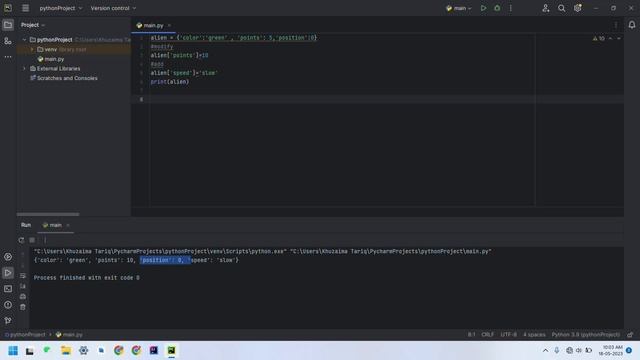This screenshot has width=640, height=360.
Task: Open more options in Run toolbar
Action: (x=45, y=240)
